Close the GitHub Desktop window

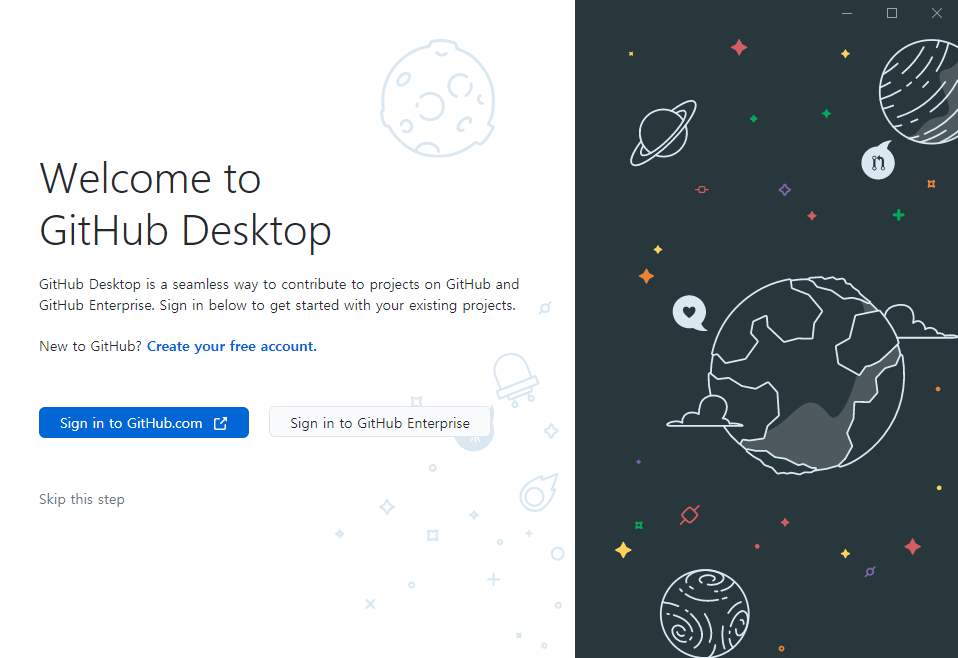(937, 13)
